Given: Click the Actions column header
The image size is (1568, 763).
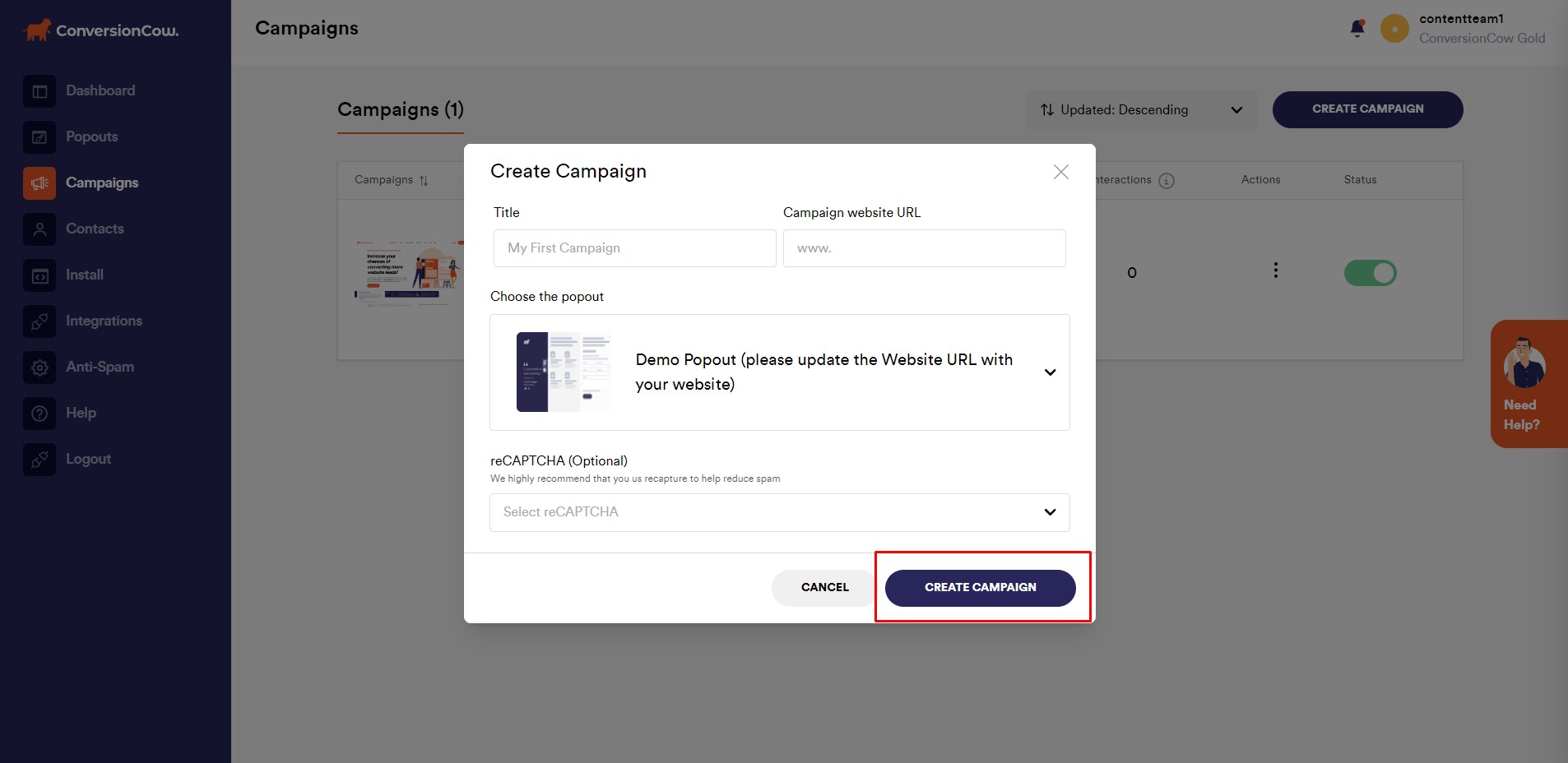Looking at the screenshot, I should pos(1260,180).
